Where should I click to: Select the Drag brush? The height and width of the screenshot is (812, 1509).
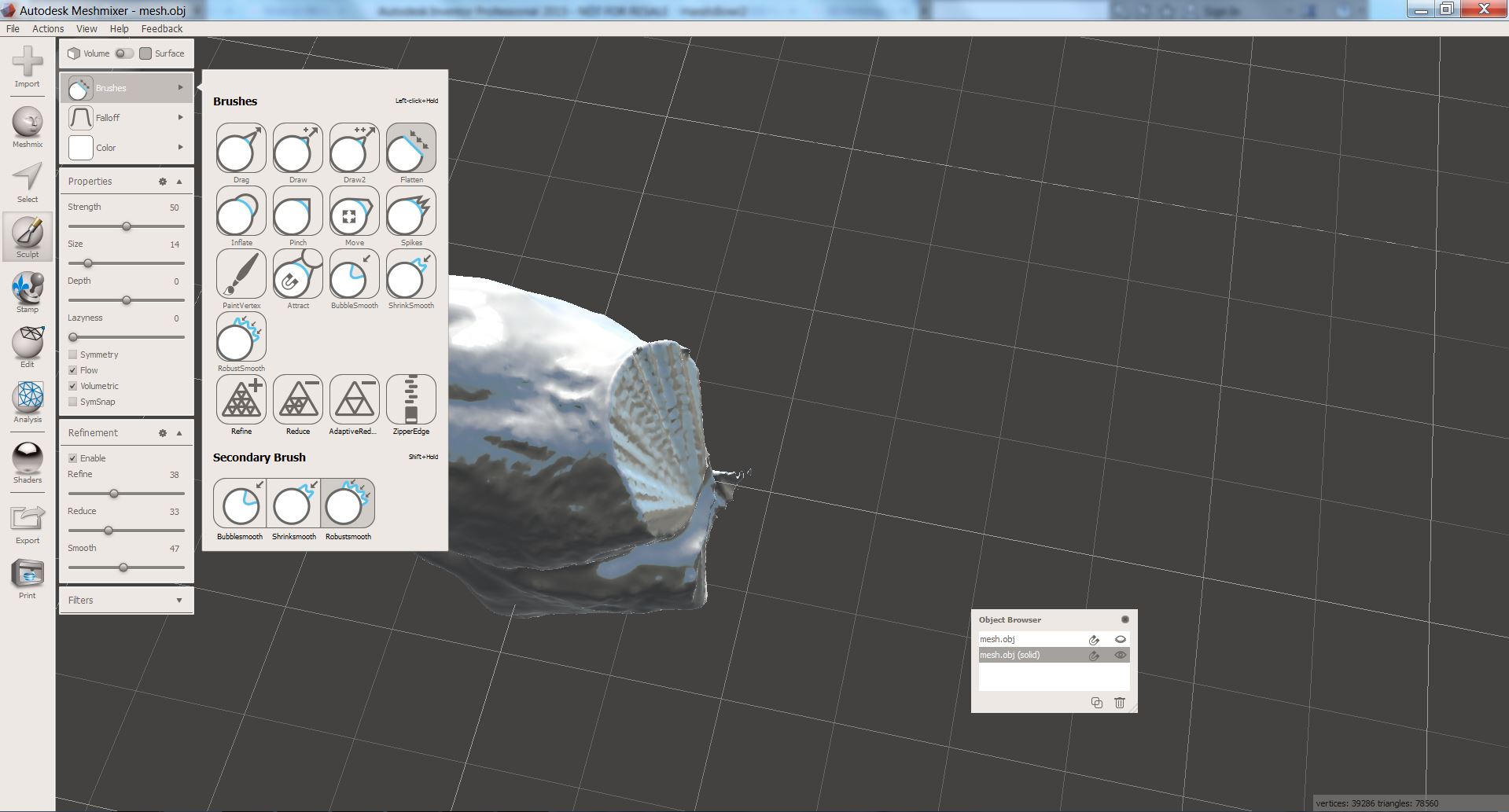tap(241, 148)
